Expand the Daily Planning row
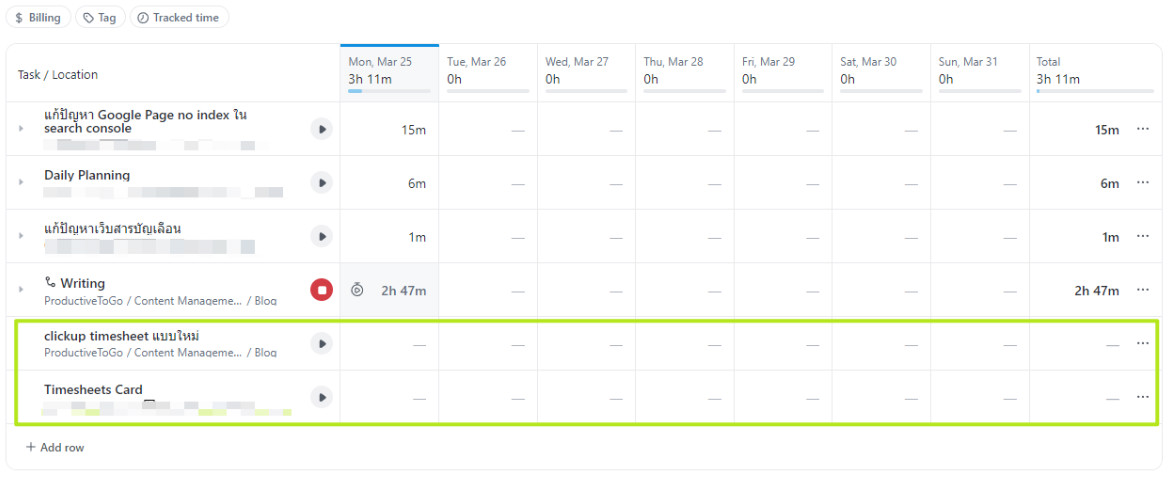Viewport: 1170px width, 482px height. [x=21, y=182]
